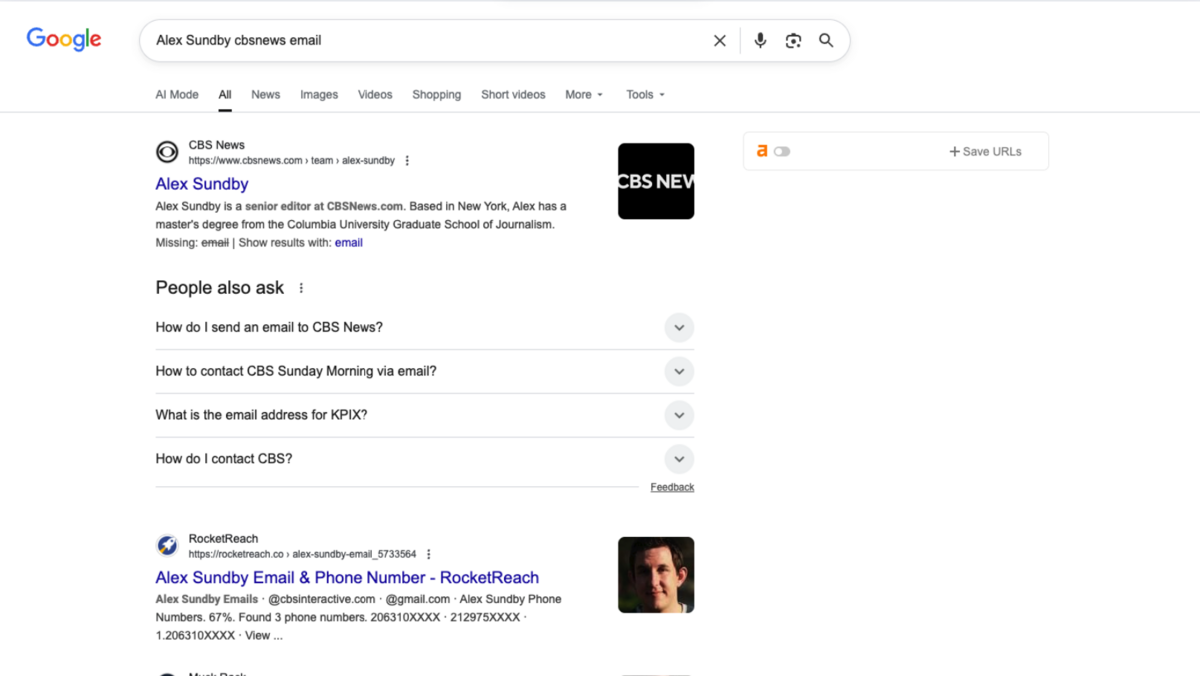Click the RocketReach profile photo thumbnail

(x=655, y=575)
